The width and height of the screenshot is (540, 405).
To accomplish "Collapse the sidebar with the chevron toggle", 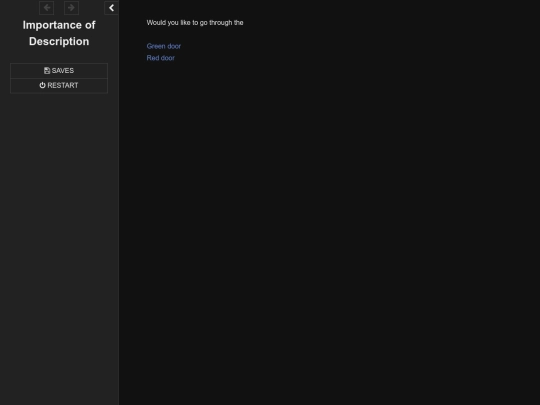I will coord(111,8).
